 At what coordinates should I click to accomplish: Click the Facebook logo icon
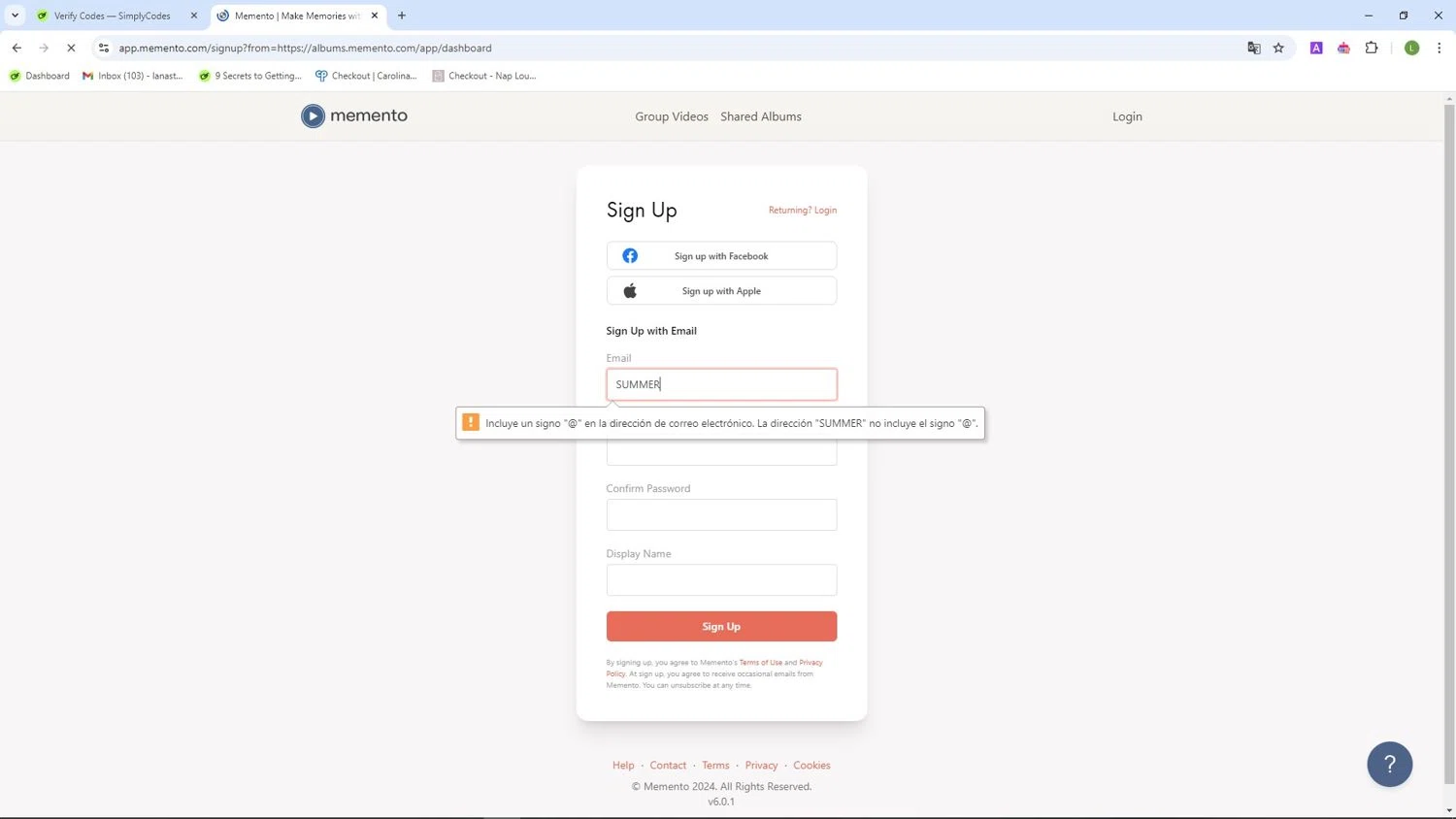point(630,256)
